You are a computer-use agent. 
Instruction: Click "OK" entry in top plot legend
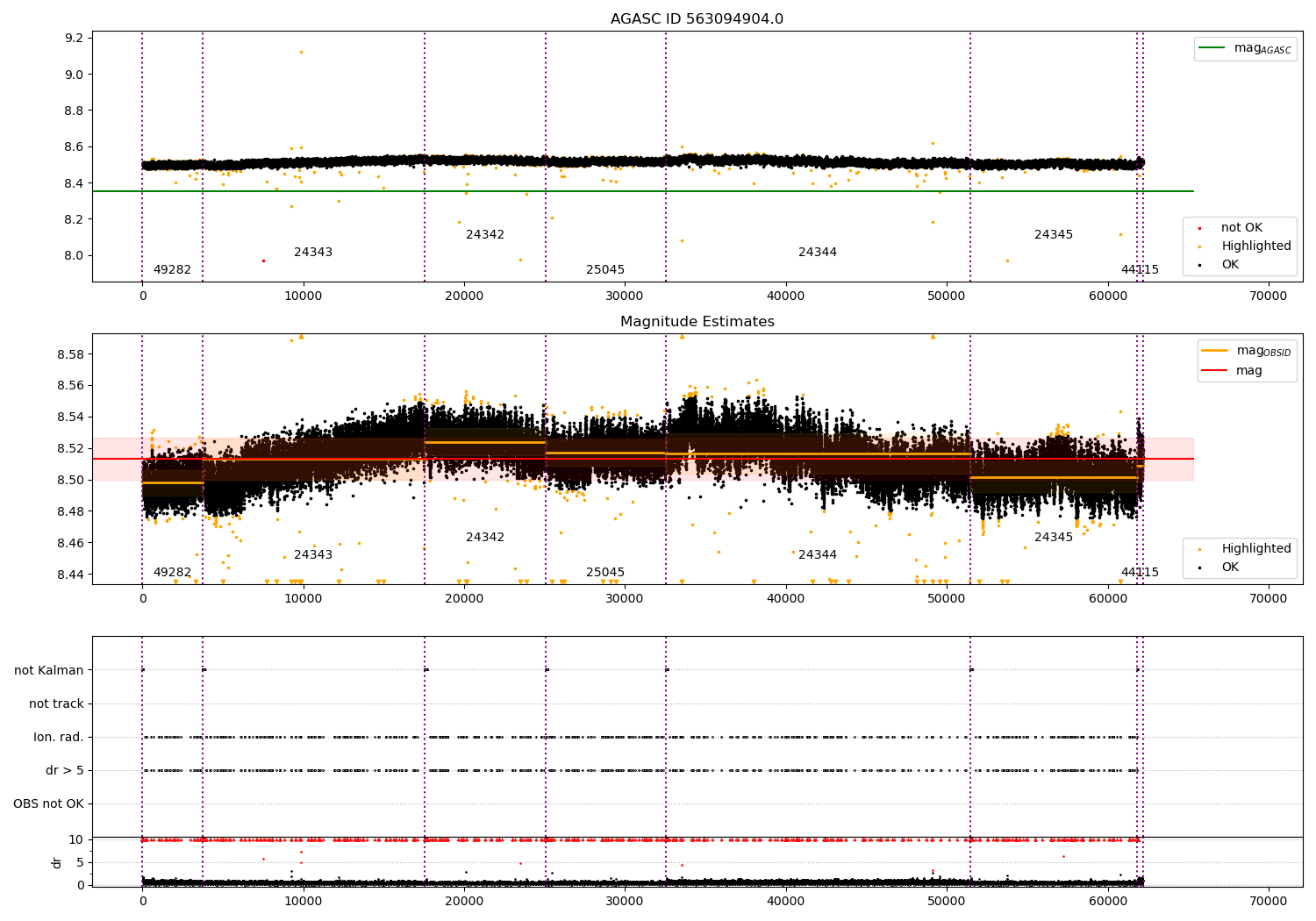click(1229, 264)
